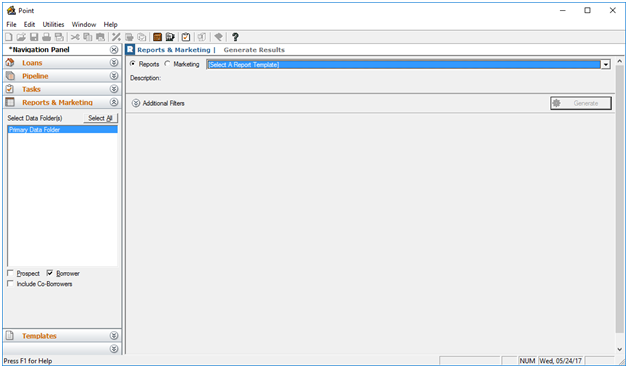This screenshot has width=628, height=368.
Task: Click the vertical scrollbar down arrow
Action: 620,350
